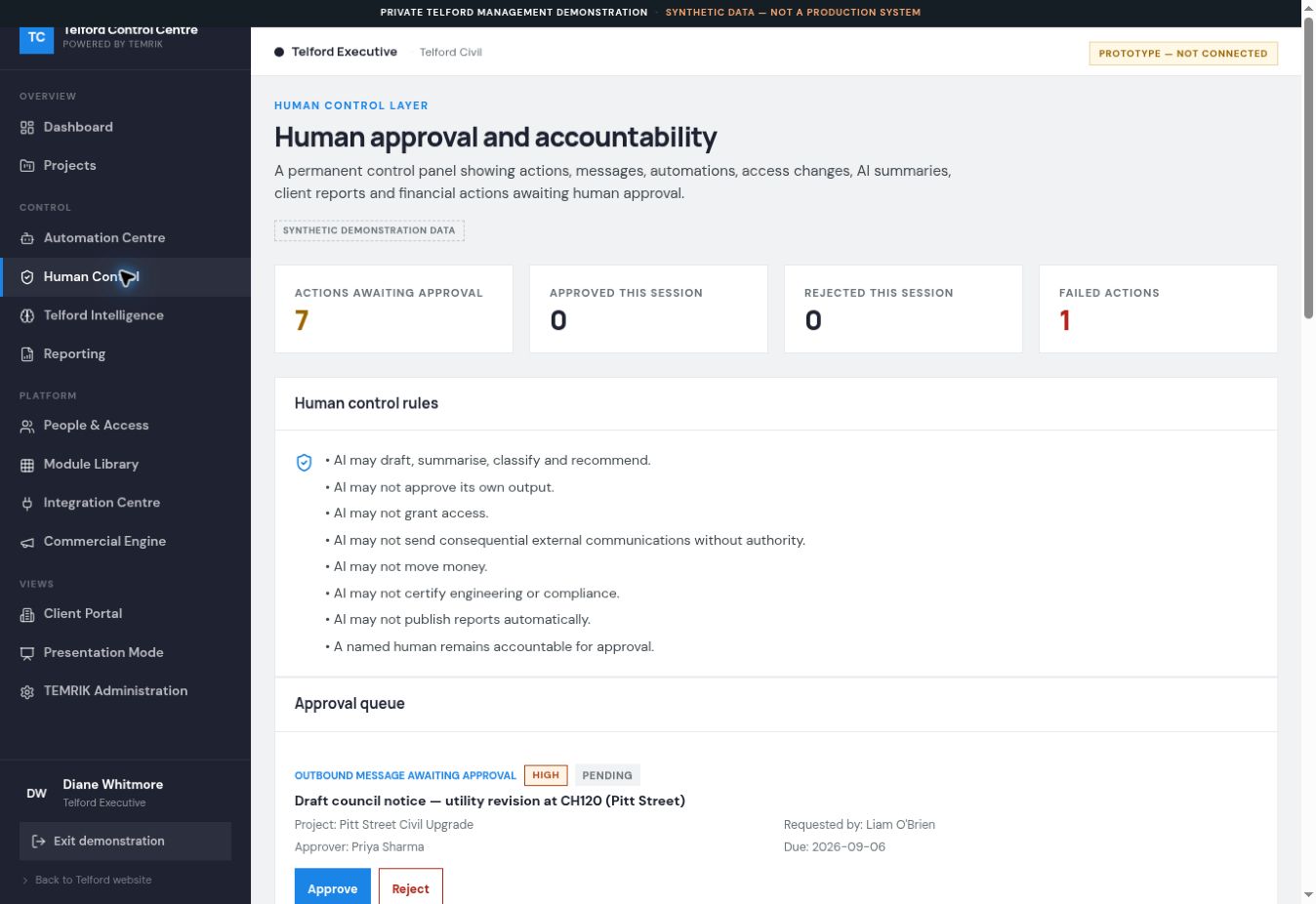The height and width of the screenshot is (904, 1316).
Task: Click the PENDING status badge
Action: click(607, 776)
